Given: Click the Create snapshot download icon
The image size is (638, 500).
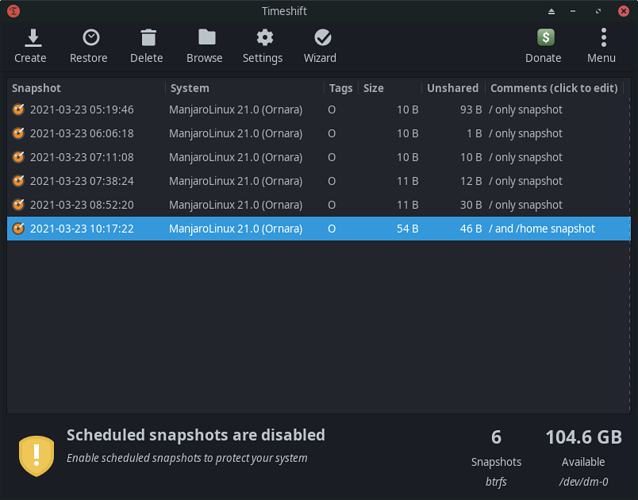Looking at the screenshot, I should point(33,38).
